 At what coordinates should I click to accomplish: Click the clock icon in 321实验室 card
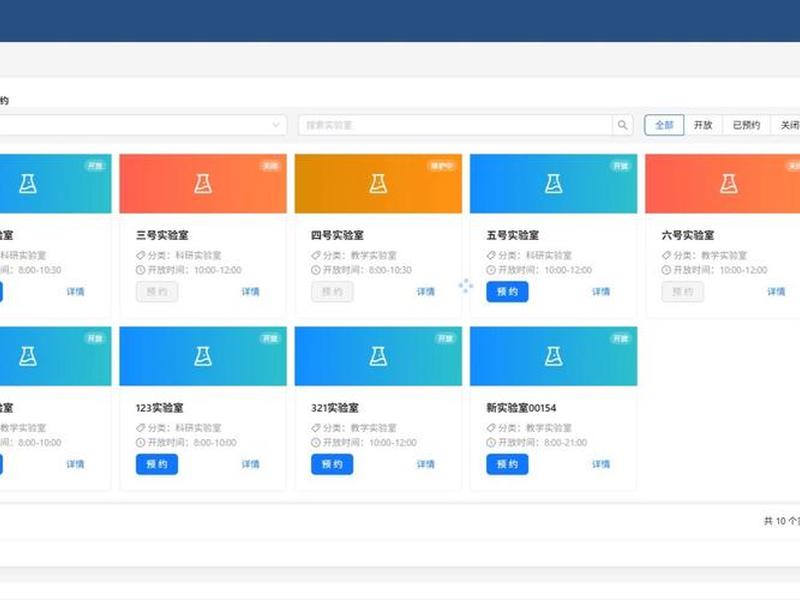point(316,442)
